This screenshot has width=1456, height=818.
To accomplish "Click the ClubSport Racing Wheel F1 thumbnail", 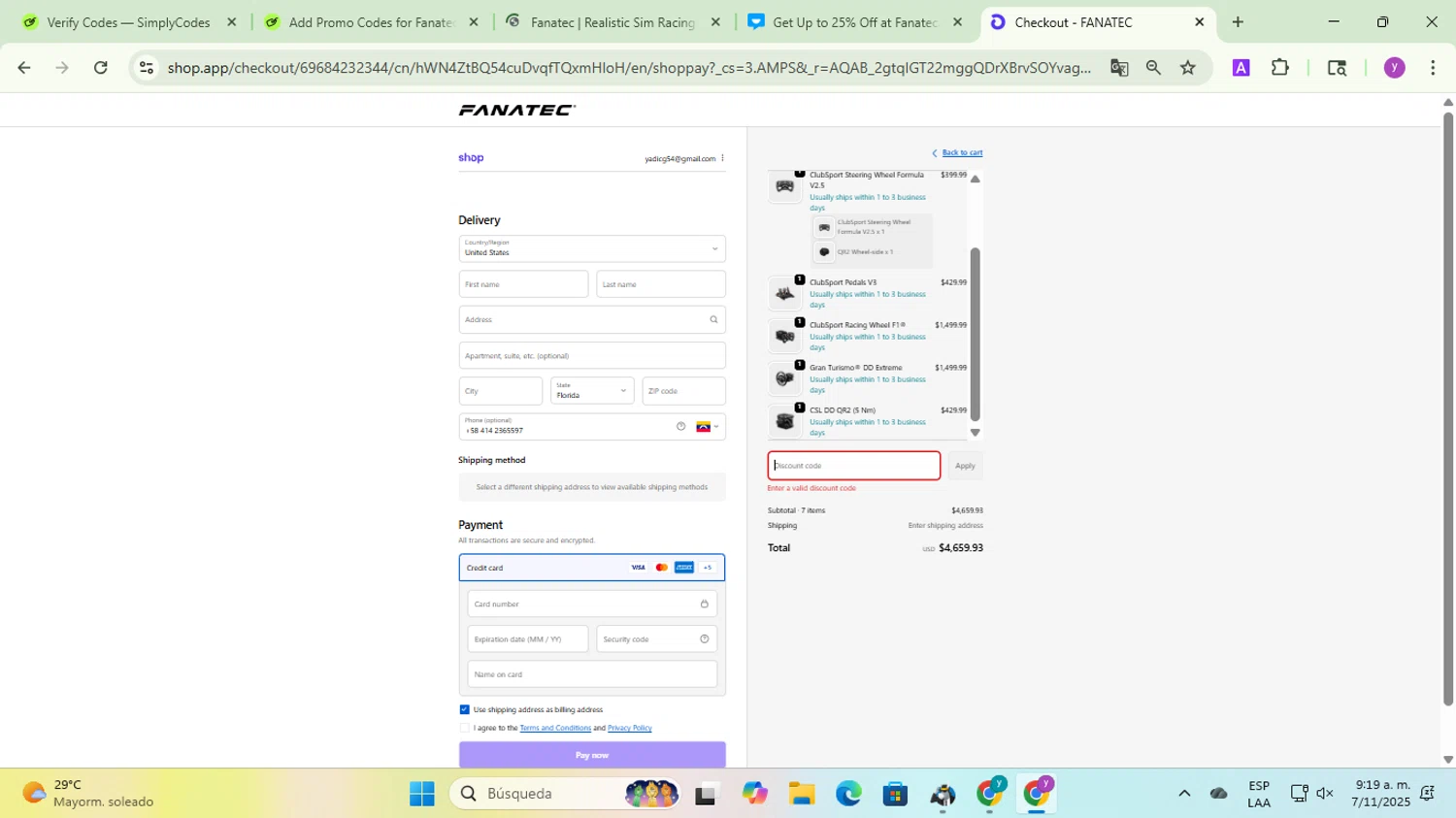I will (x=784, y=336).
